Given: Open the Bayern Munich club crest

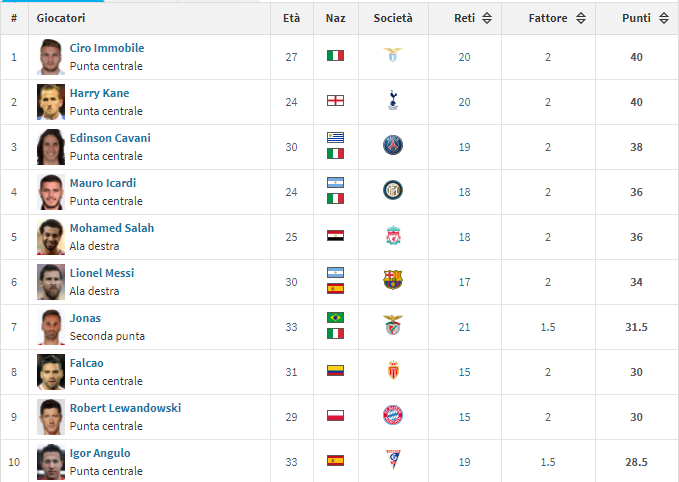Looking at the screenshot, I should coord(393,415).
